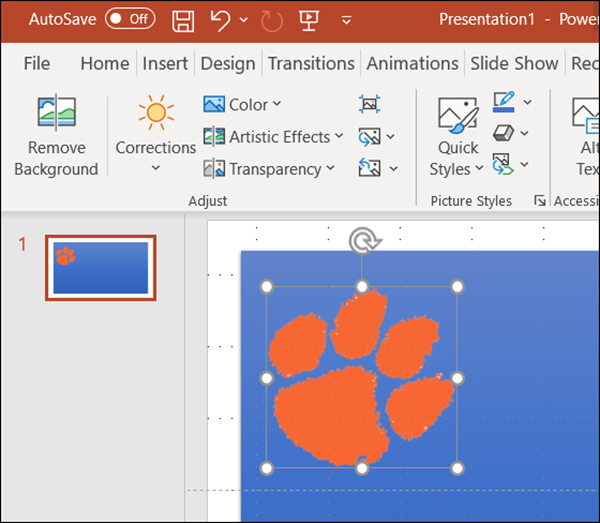Switch to the Home tab
The image size is (600, 523).
104,63
